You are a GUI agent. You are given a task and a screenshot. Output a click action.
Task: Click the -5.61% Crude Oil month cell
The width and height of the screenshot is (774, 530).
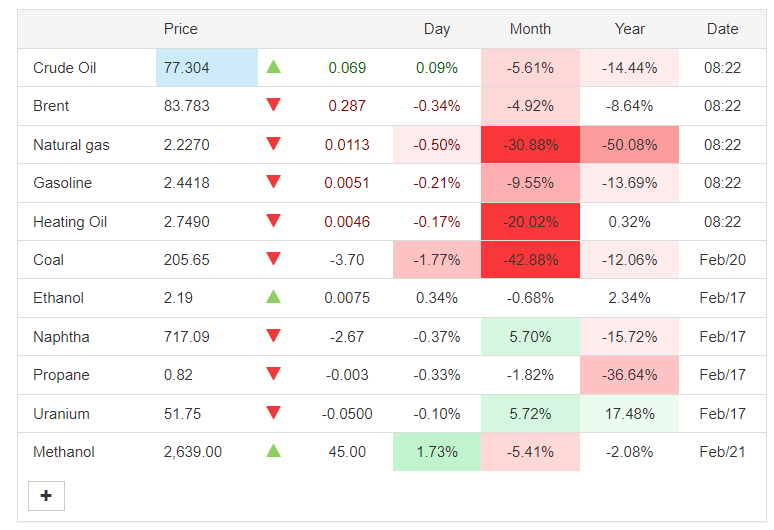tap(530, 68)
